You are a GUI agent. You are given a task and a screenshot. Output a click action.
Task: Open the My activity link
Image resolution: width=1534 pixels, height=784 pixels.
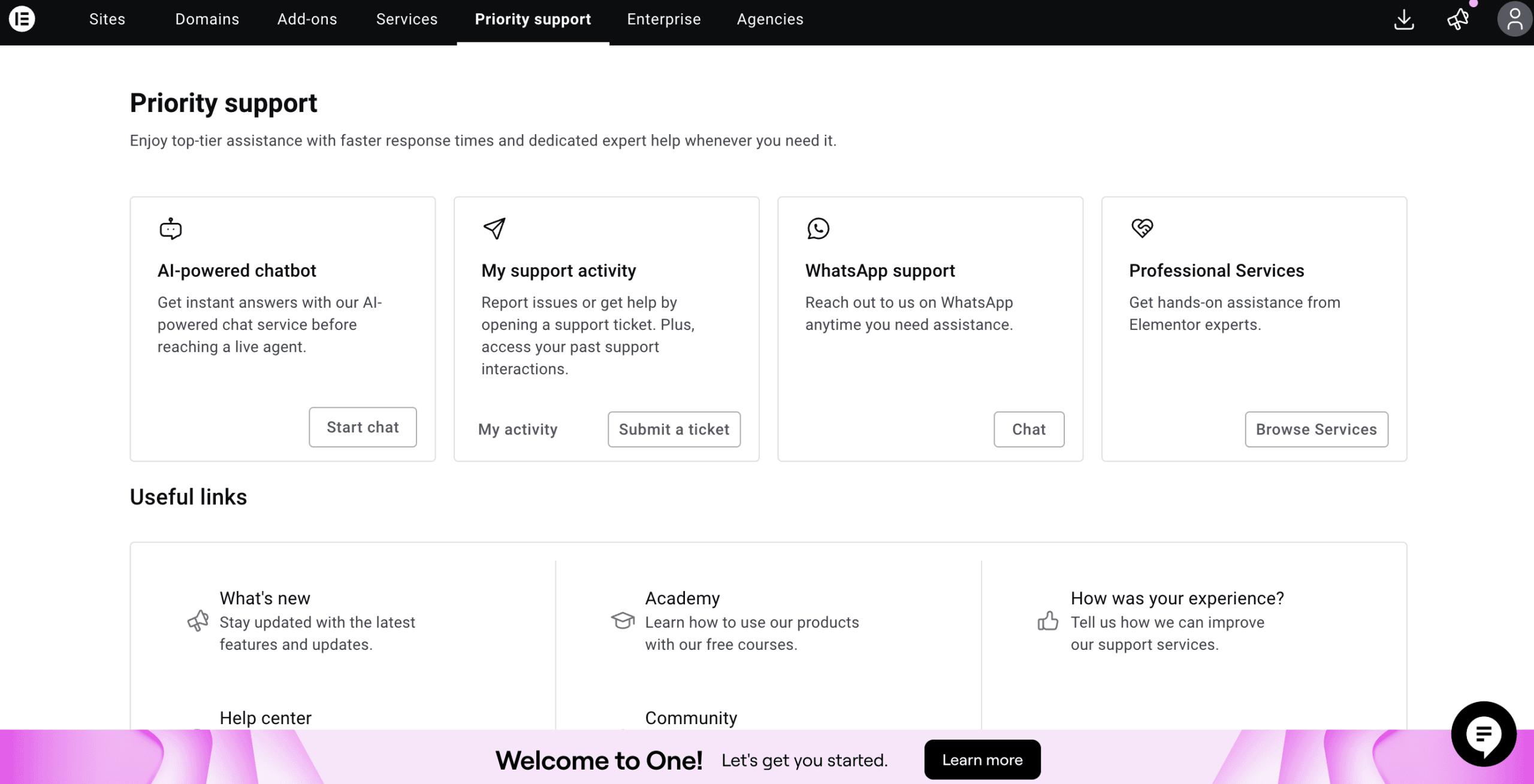click(x=518, y=429)
